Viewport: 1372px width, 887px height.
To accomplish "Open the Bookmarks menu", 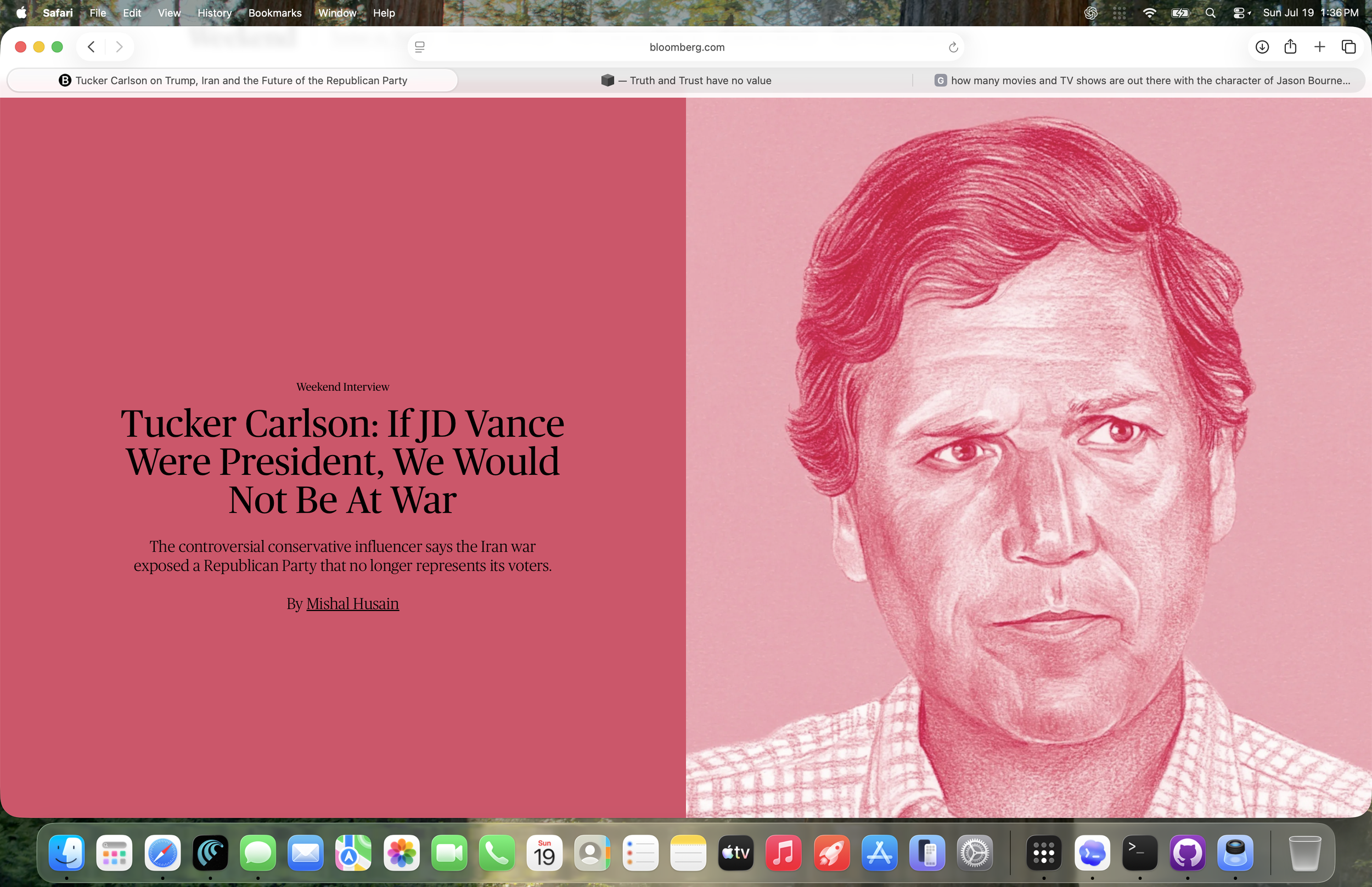I will [274, 13].
